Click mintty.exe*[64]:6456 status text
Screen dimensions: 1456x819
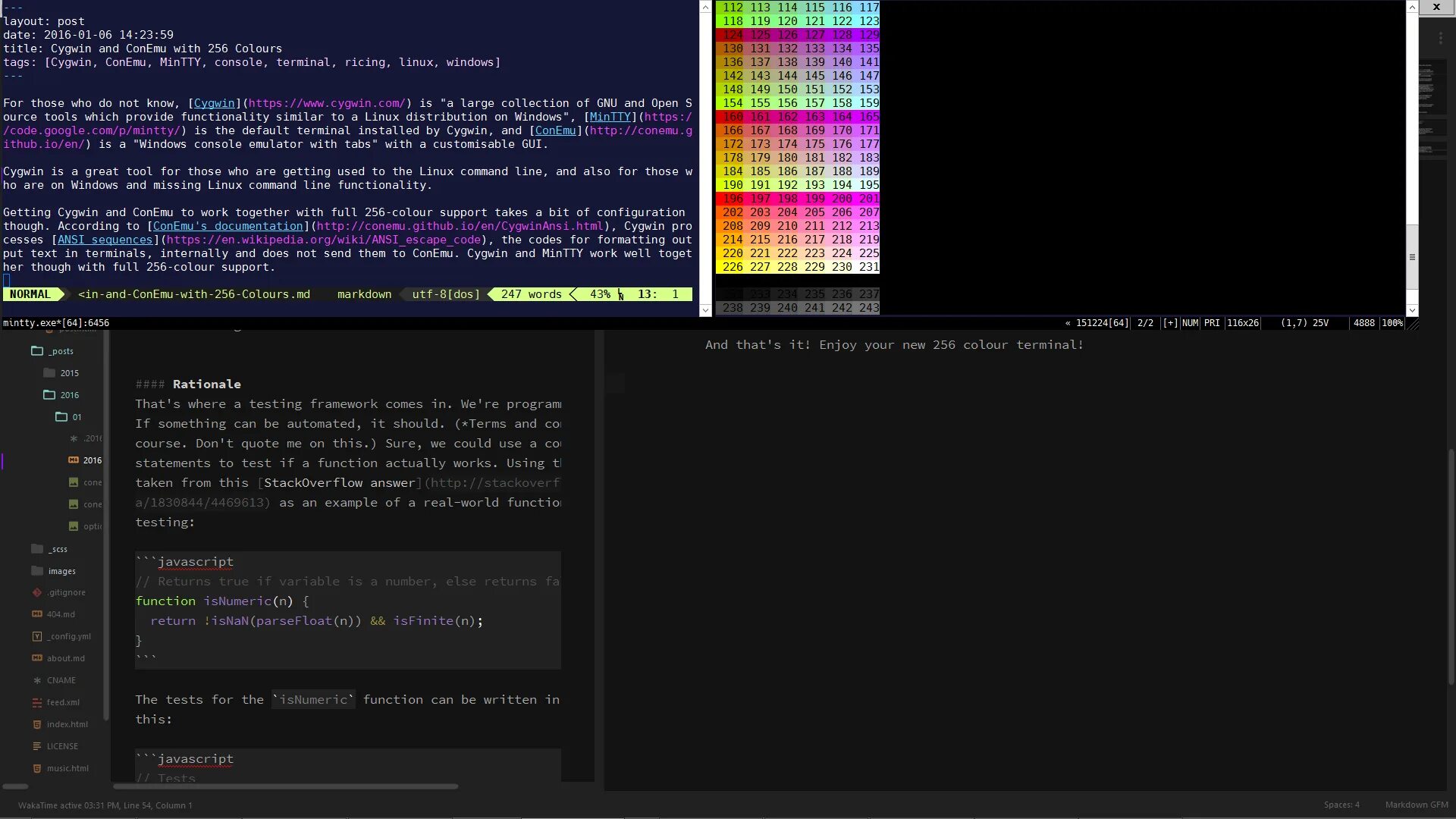tap(56, 323)
